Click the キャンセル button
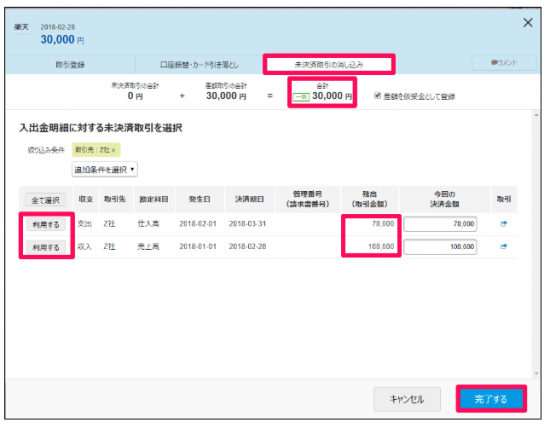550x434 pixels. (407, 399)
